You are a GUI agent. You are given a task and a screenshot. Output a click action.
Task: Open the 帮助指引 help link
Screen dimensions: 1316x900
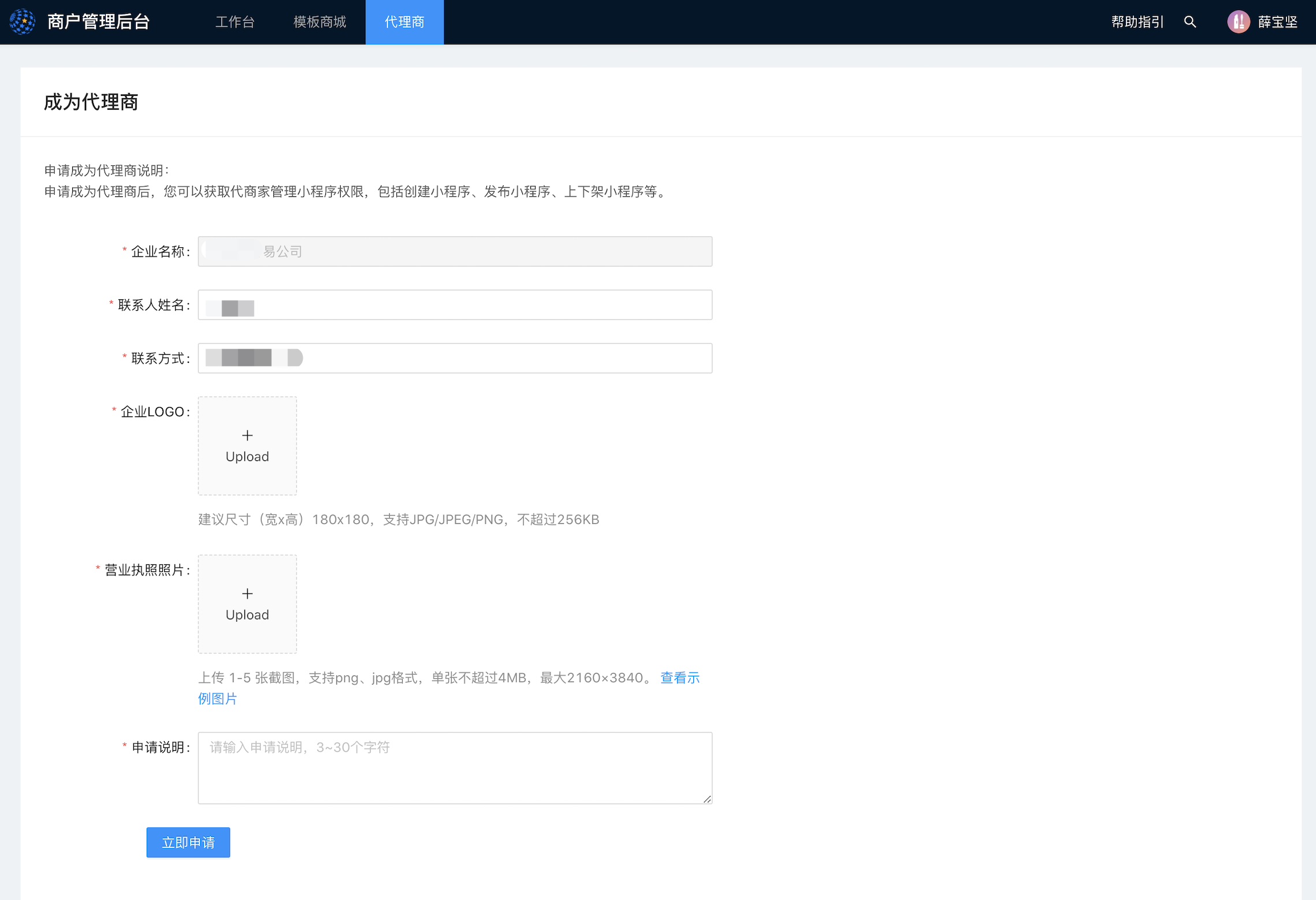click(1137, 22)
